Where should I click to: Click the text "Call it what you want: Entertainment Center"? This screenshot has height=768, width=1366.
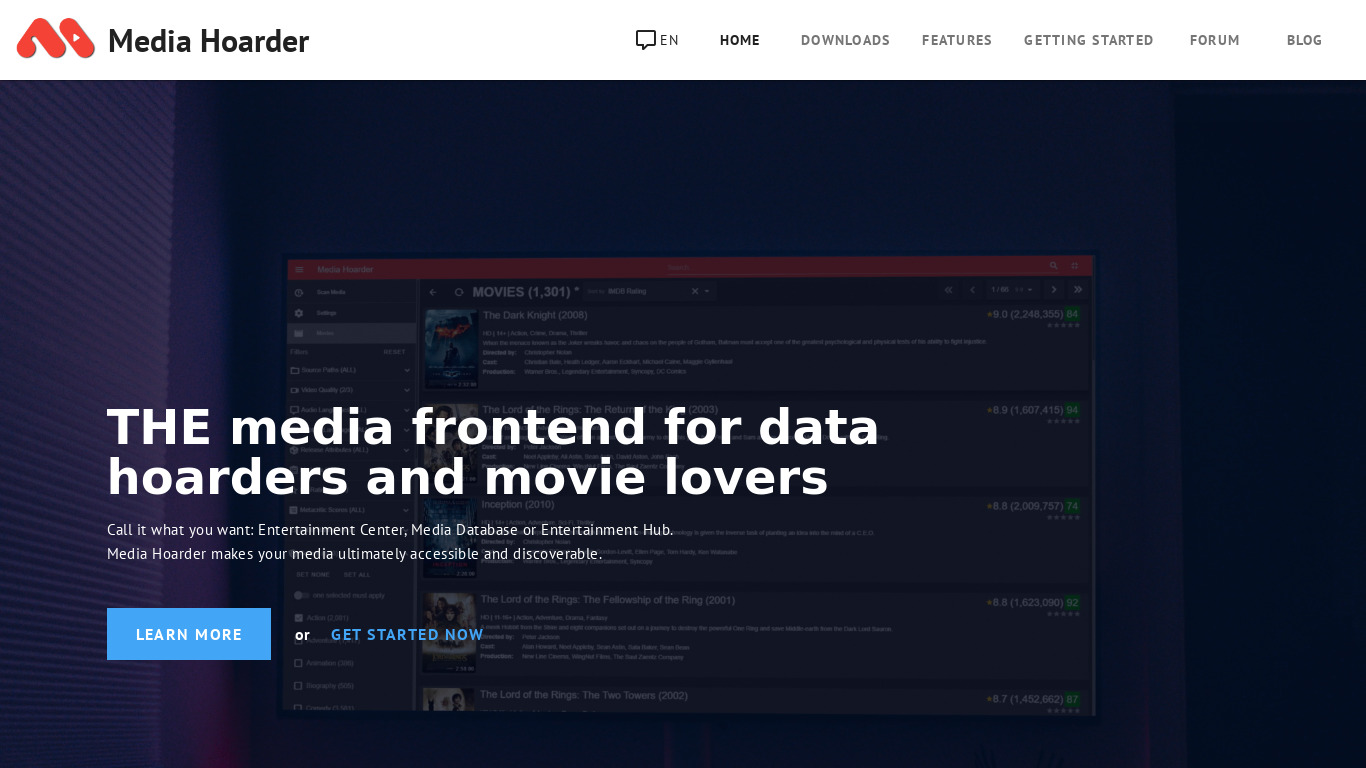click(x=256, y=530)
